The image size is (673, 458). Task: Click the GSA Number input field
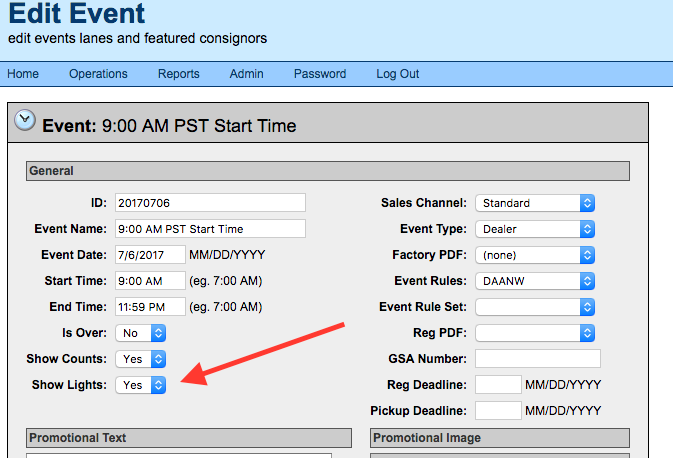[x=538, y=358]
